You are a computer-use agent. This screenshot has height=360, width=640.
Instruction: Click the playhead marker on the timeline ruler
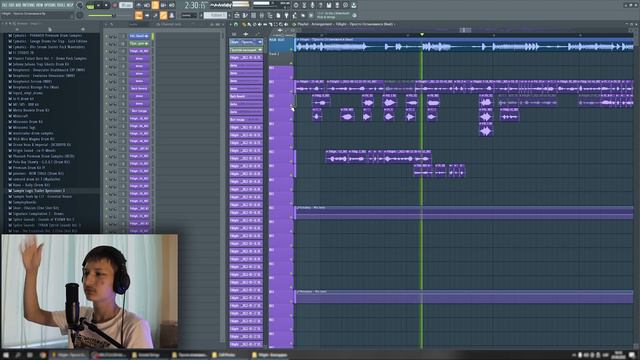click(x=422, y=34)
